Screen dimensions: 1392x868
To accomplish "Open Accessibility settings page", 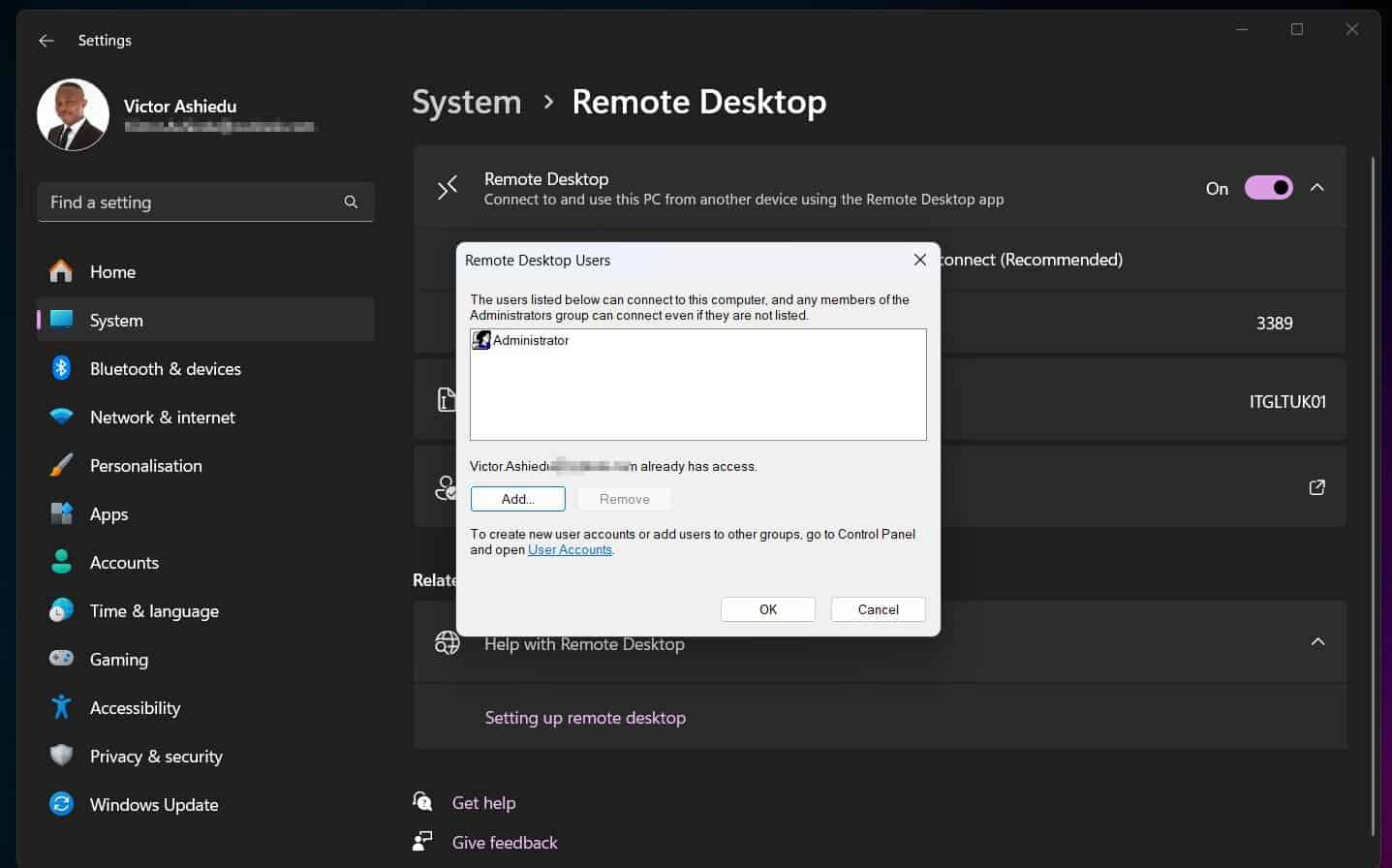I will click(205, 707).
